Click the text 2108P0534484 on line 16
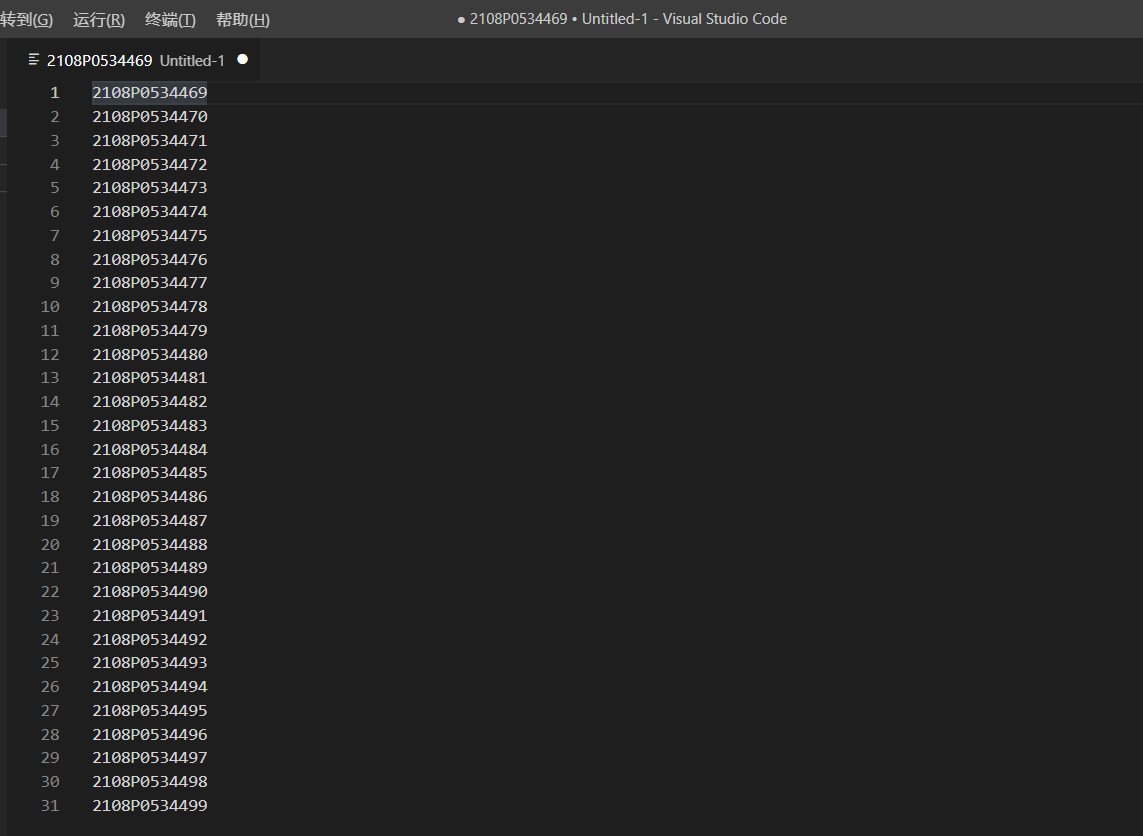This screenshot has height=836, width=1143. pos(150,450)
